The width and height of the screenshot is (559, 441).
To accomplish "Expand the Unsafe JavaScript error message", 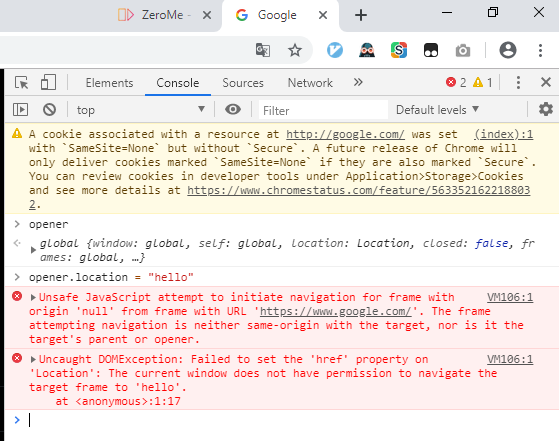I will (33, 297).
